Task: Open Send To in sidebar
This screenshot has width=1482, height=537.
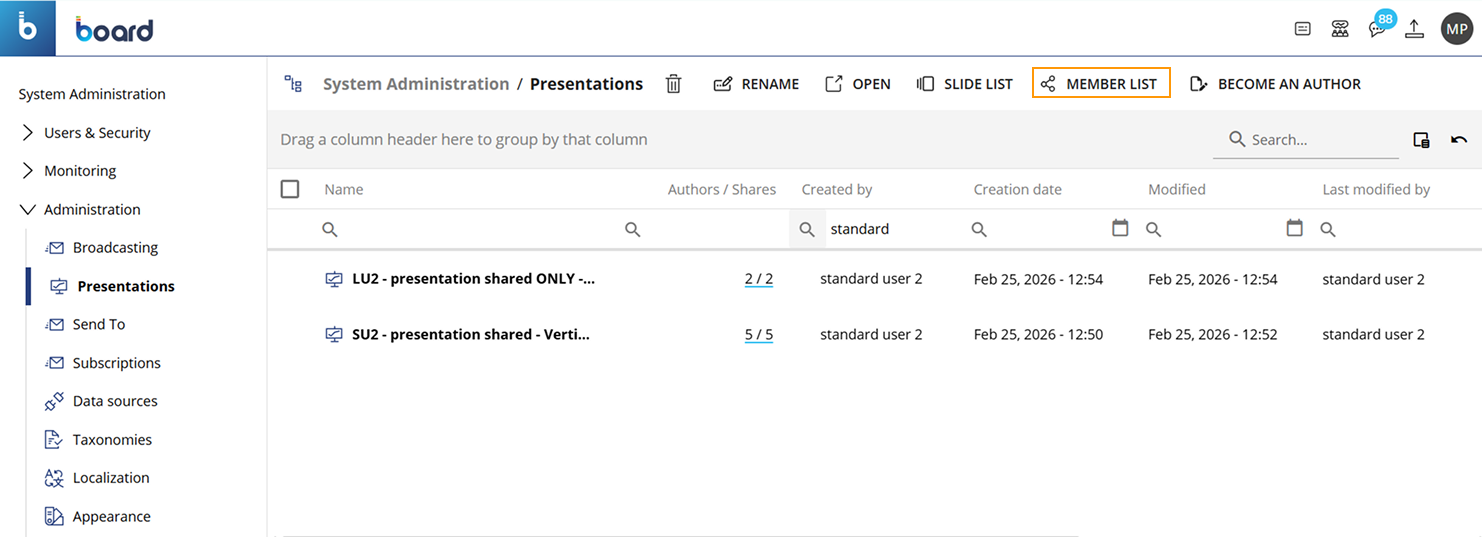Action: 99,324
